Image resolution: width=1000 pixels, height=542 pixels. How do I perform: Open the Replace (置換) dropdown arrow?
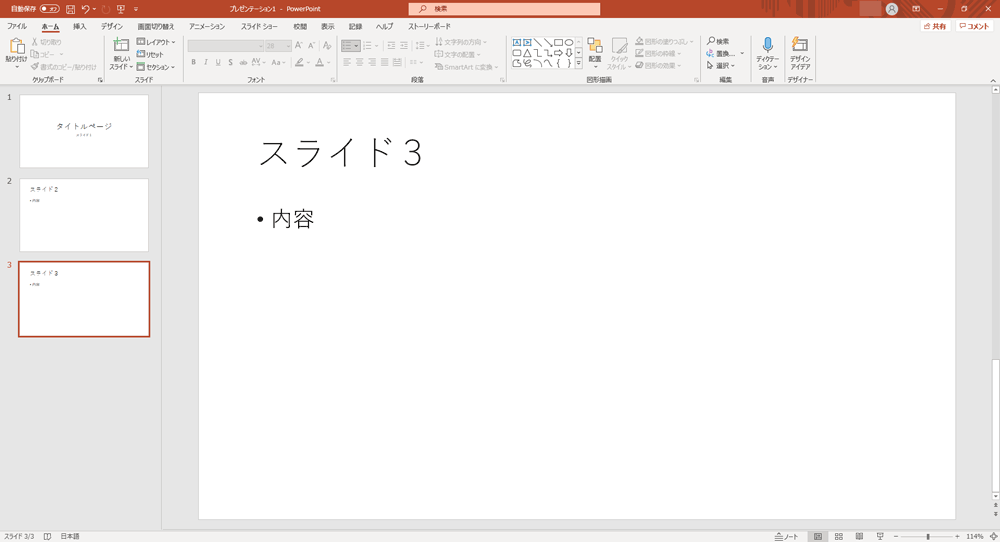point(742,54)
